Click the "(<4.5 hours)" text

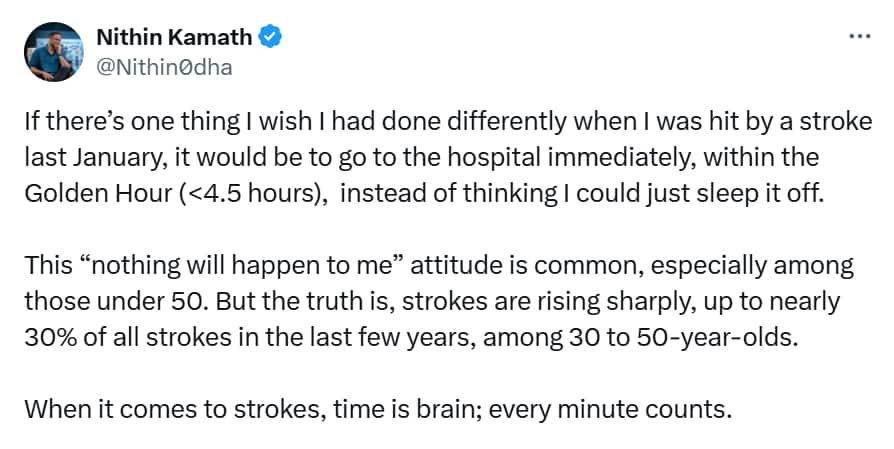pyautogui.click(x=253, y=194)
